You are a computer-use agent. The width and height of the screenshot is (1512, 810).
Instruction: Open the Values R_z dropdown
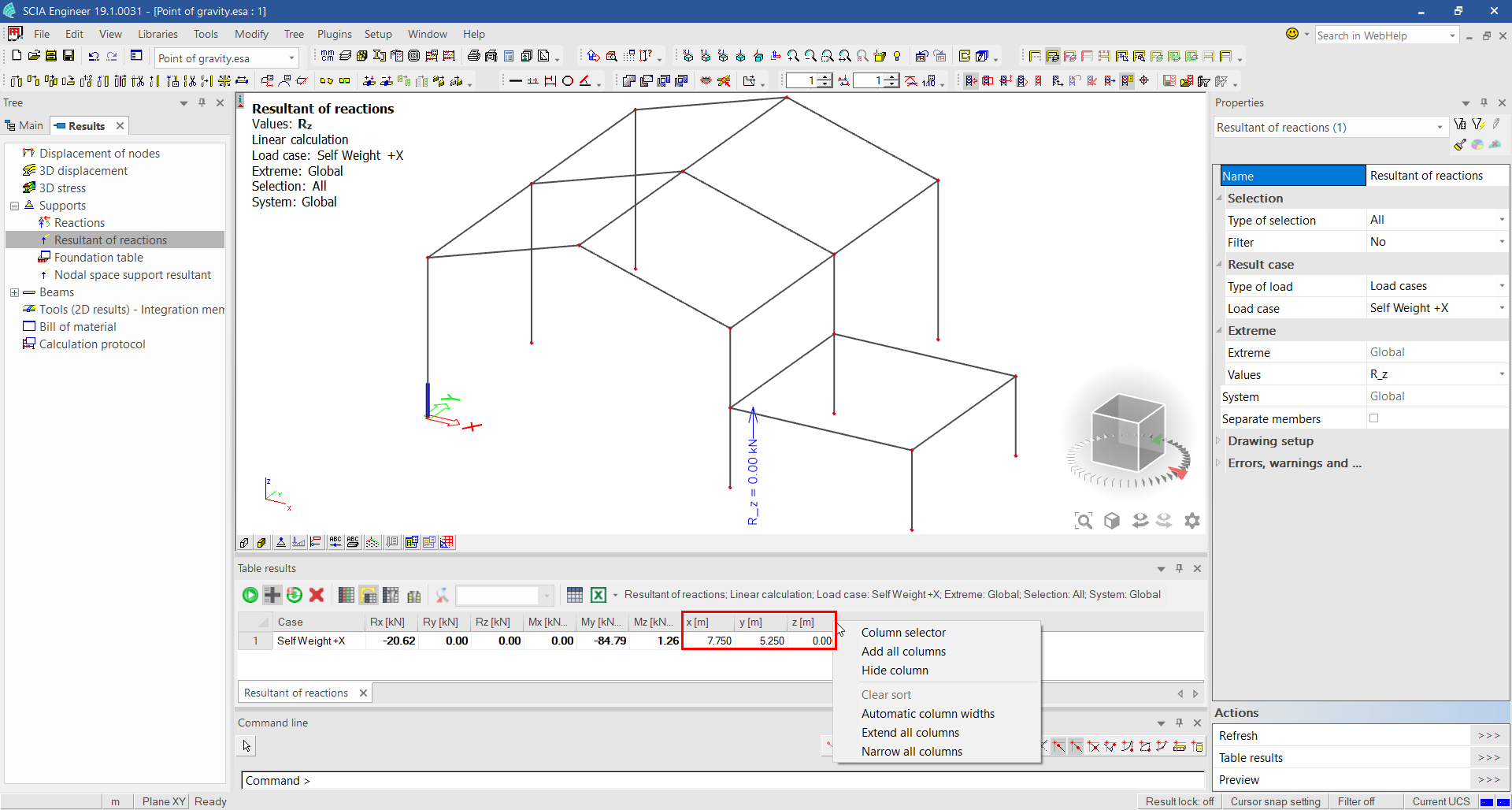point(1502,374)
